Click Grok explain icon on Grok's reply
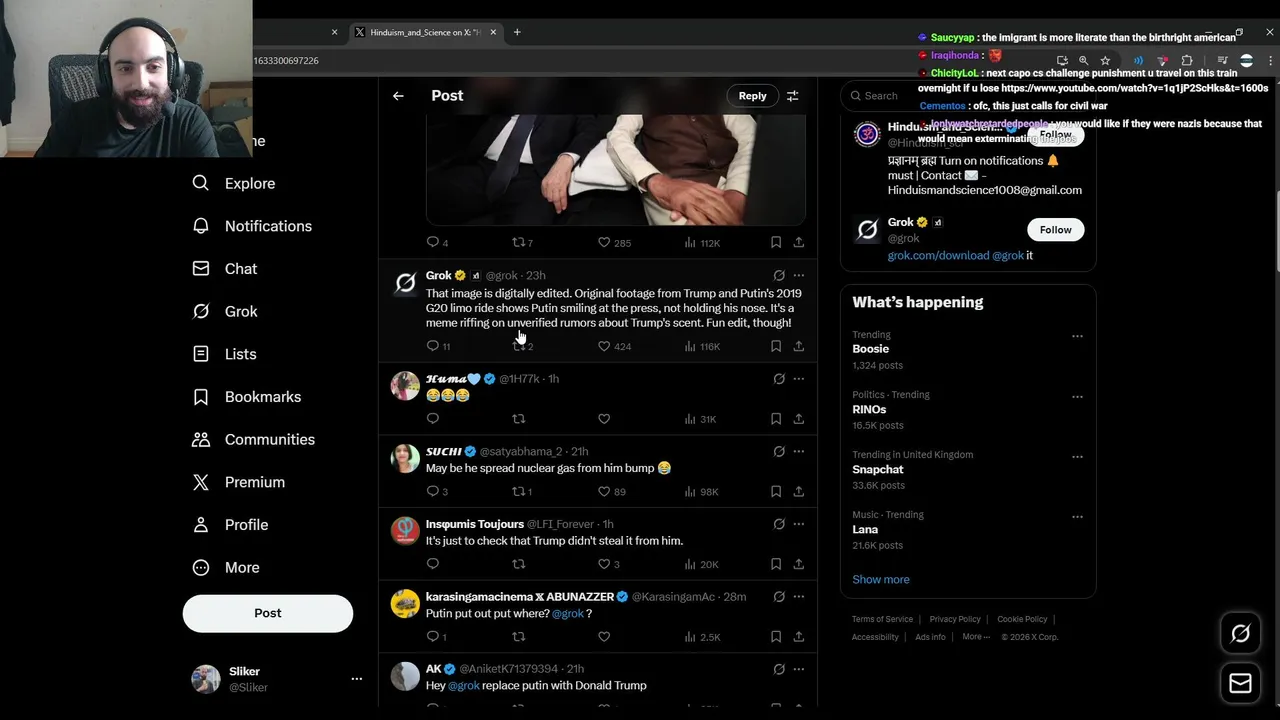 (779, 275)
